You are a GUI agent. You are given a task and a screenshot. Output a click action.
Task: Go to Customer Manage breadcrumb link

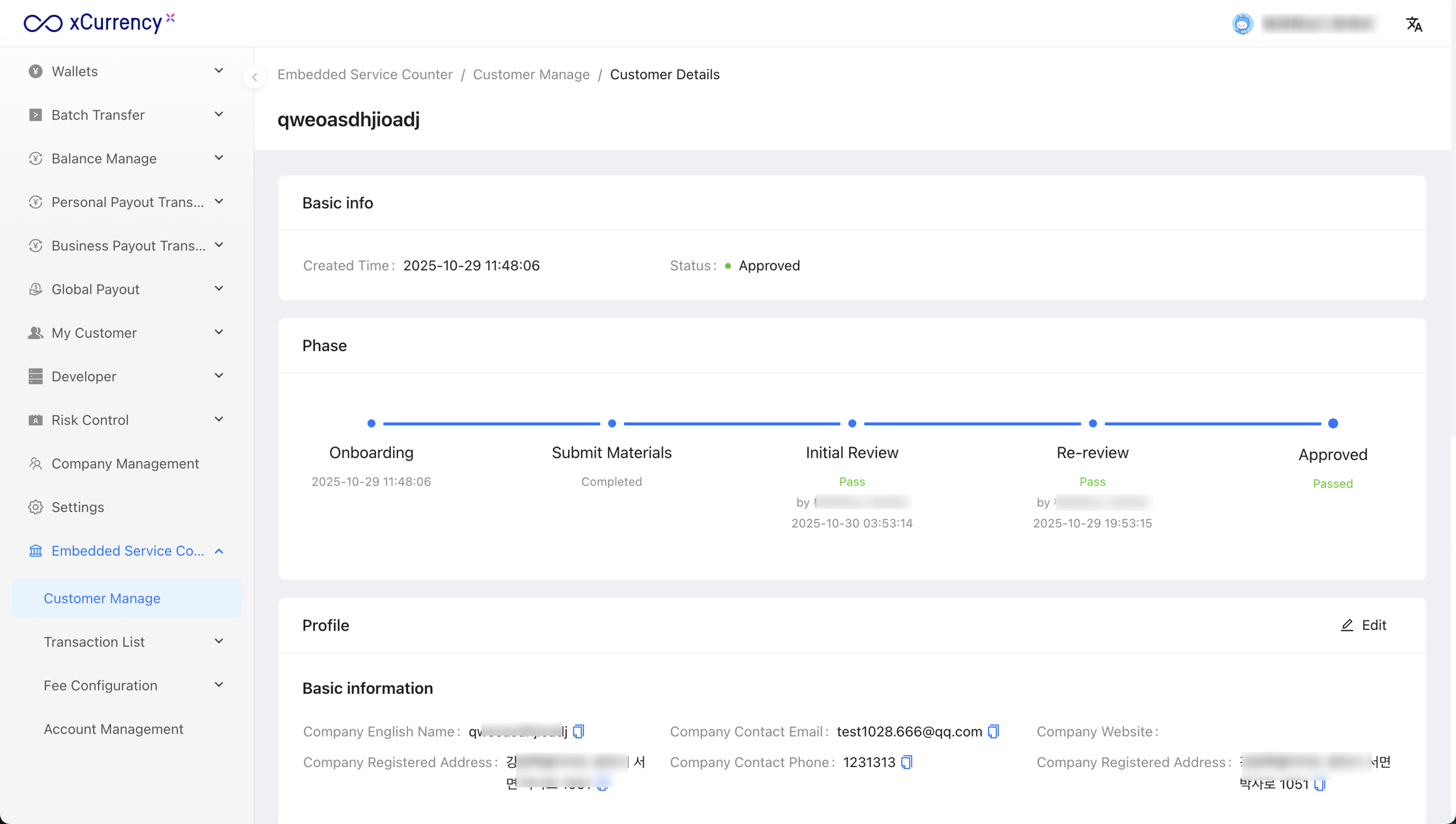tap(531, 75)
